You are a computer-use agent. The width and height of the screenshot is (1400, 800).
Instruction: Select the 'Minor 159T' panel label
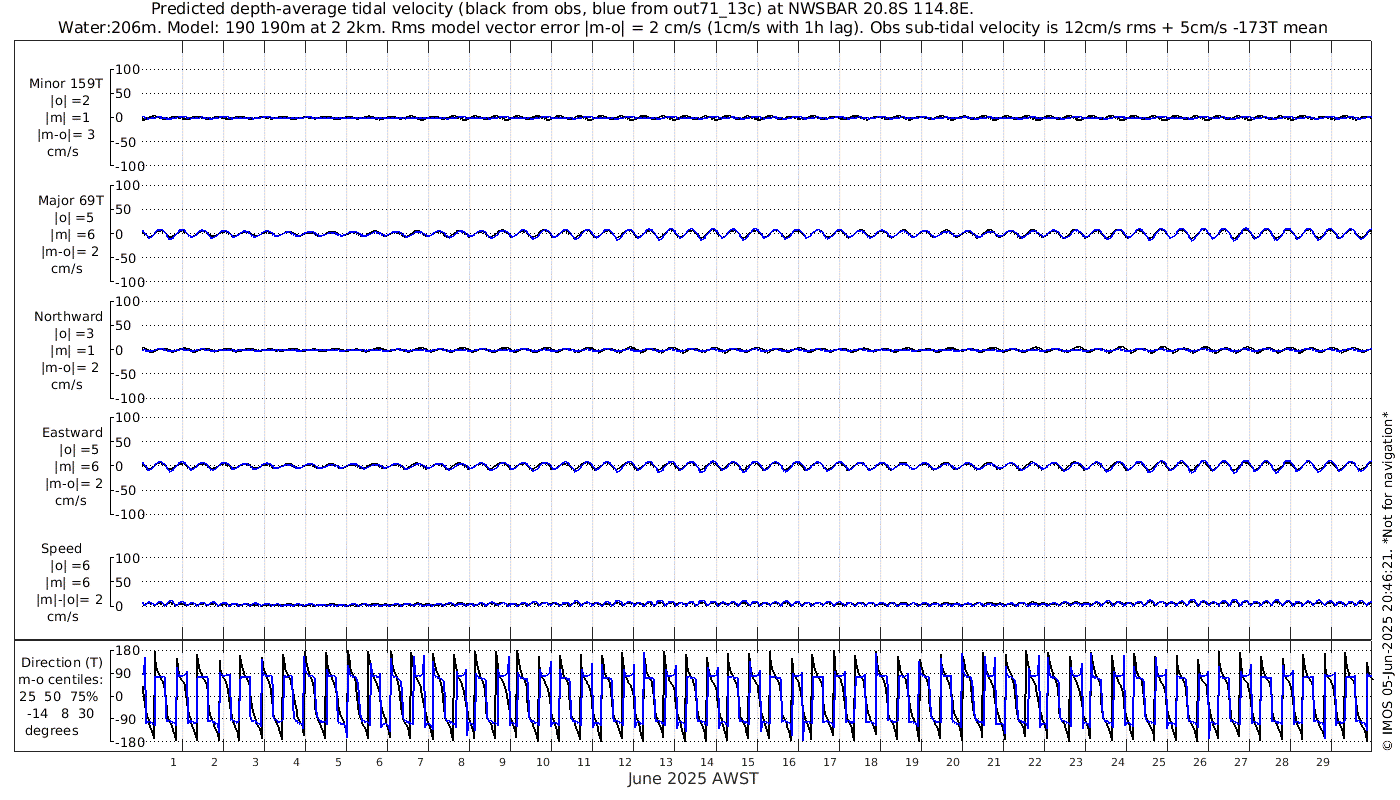(67, 84)
